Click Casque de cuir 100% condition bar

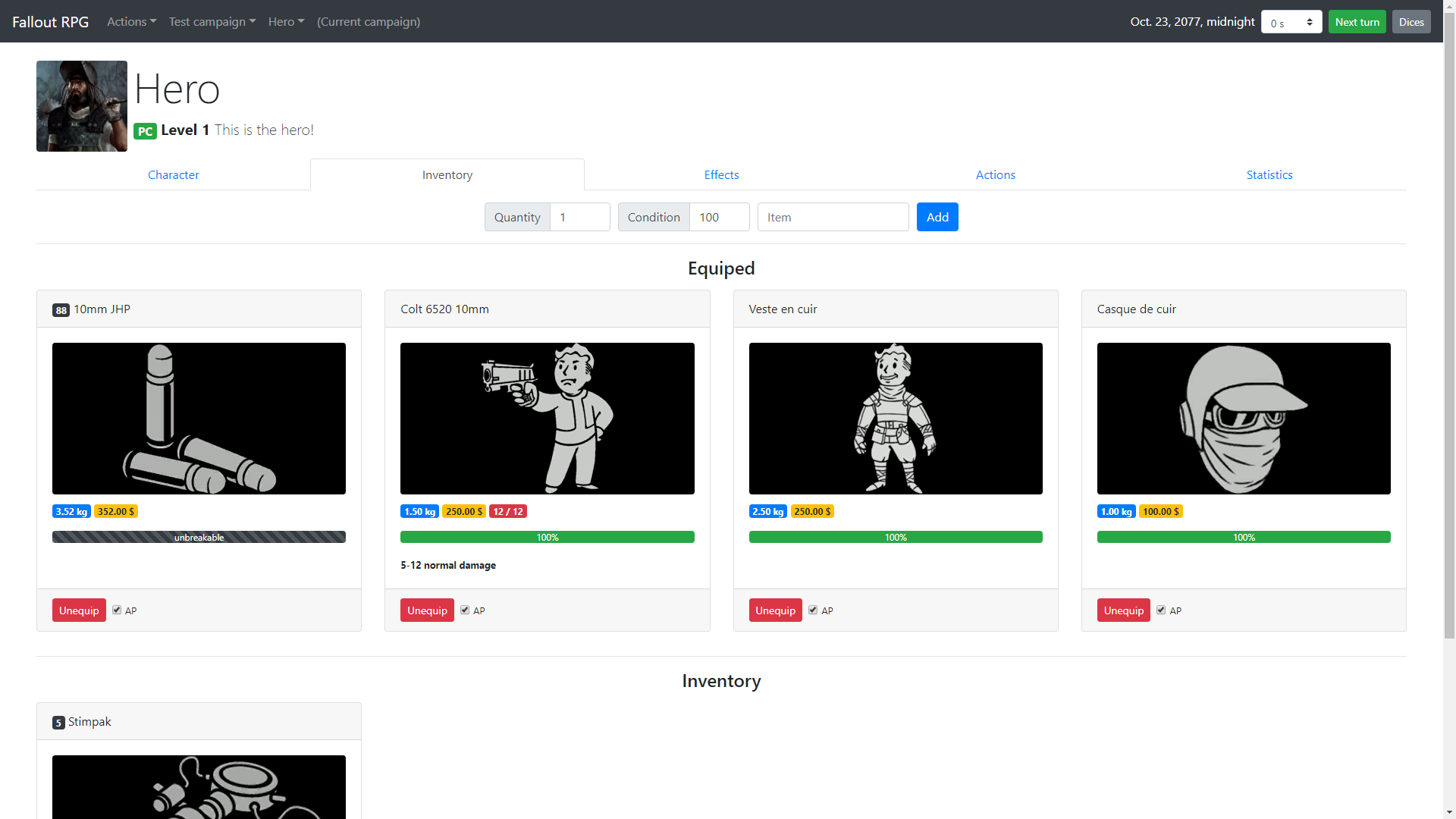click(1244, 537)
